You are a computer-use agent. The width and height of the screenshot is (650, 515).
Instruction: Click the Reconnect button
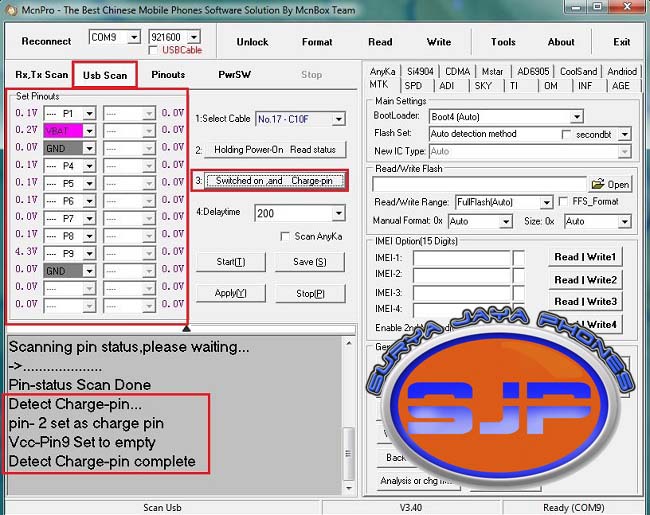click(x=46, y=41)
